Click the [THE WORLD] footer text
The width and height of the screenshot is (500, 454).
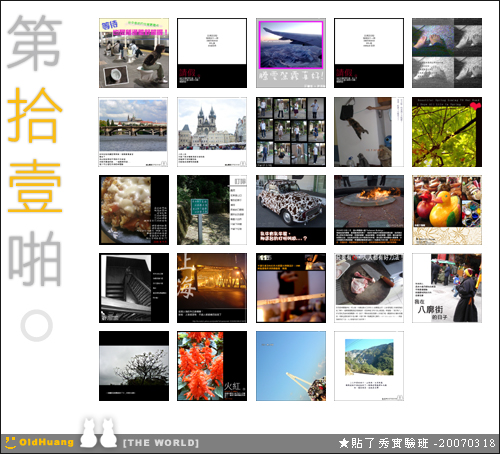[161, 443]
